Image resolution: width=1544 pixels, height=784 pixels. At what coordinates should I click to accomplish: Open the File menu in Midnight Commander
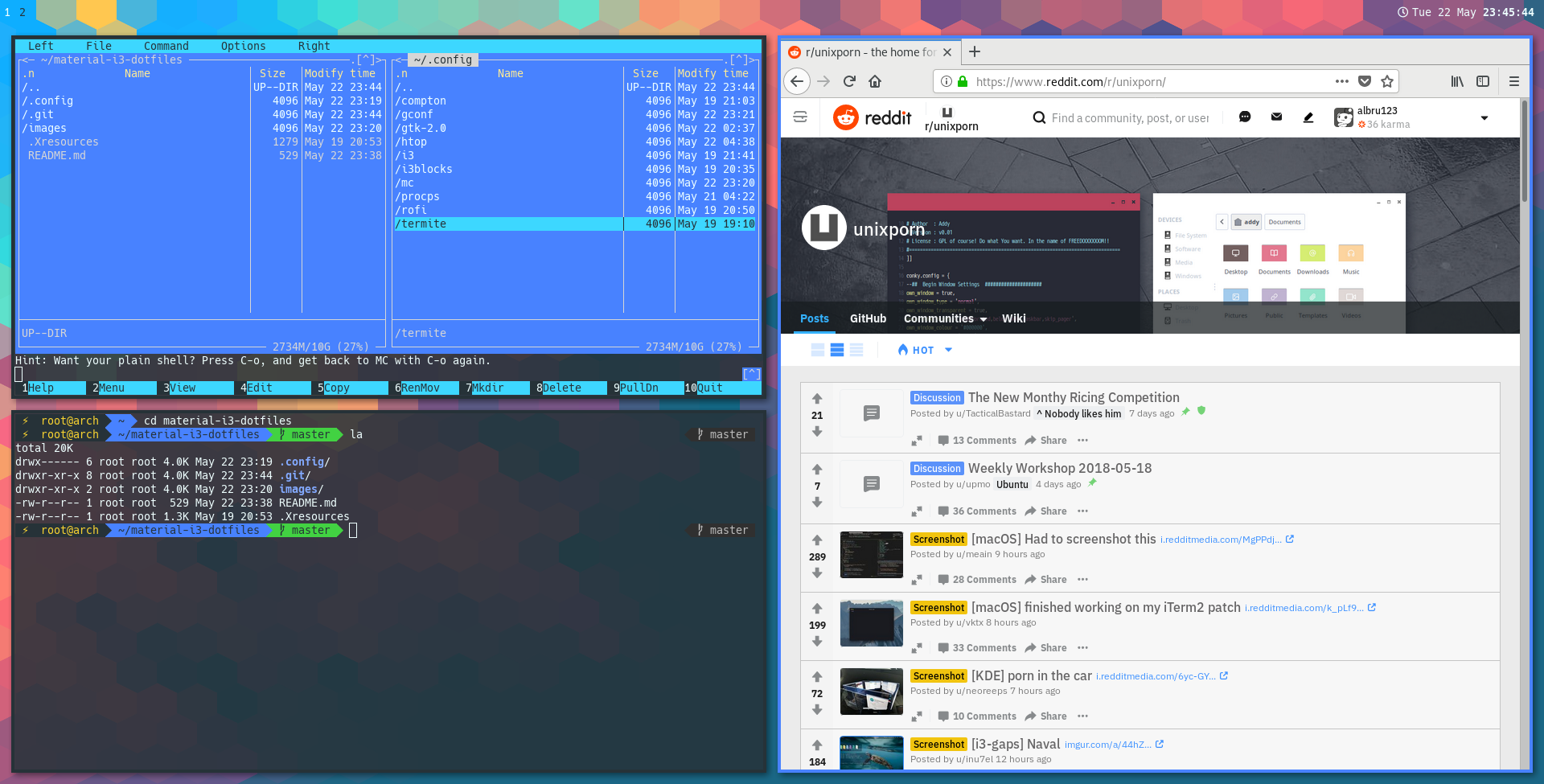[99, 46]
